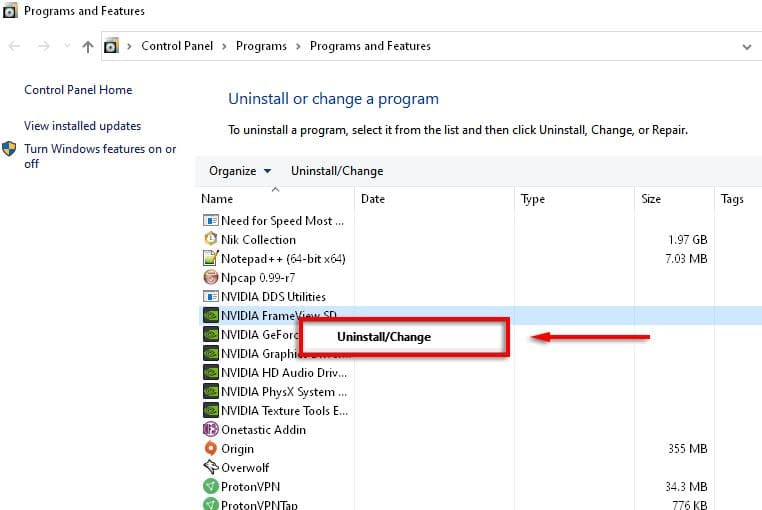Click Uninstall/Change in the toolbar
This screenshot has height=510, width=762.
coord(337,171)
